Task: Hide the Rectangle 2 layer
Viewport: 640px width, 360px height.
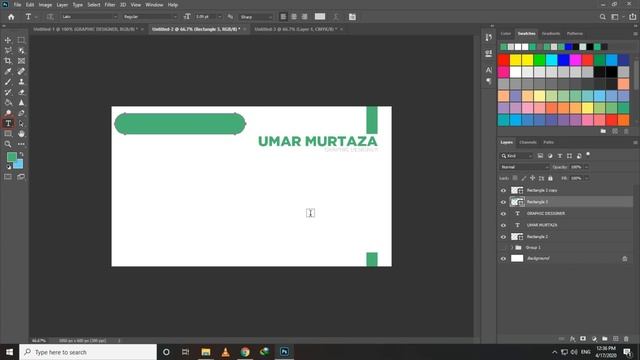Action: [503, 237]
